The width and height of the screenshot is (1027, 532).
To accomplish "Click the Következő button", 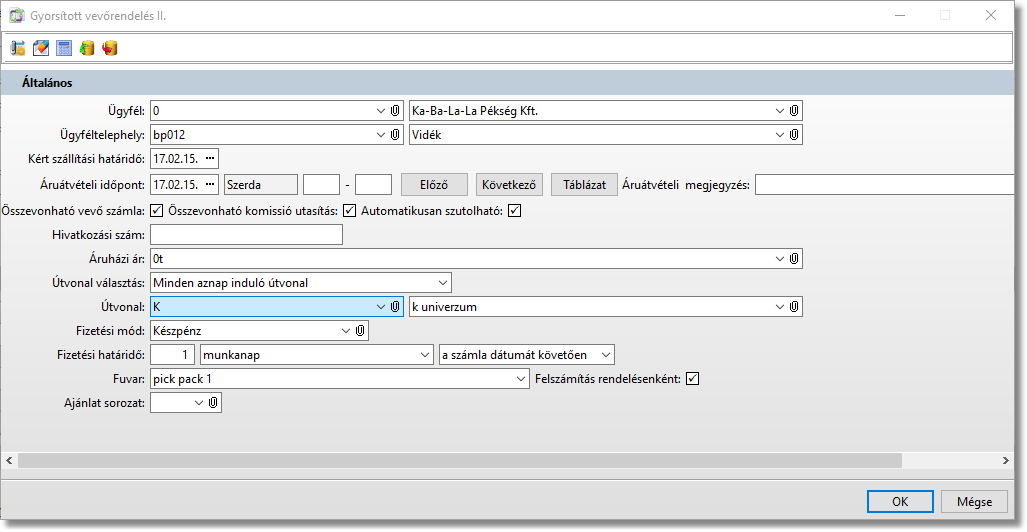I will [x=508, y=185].
